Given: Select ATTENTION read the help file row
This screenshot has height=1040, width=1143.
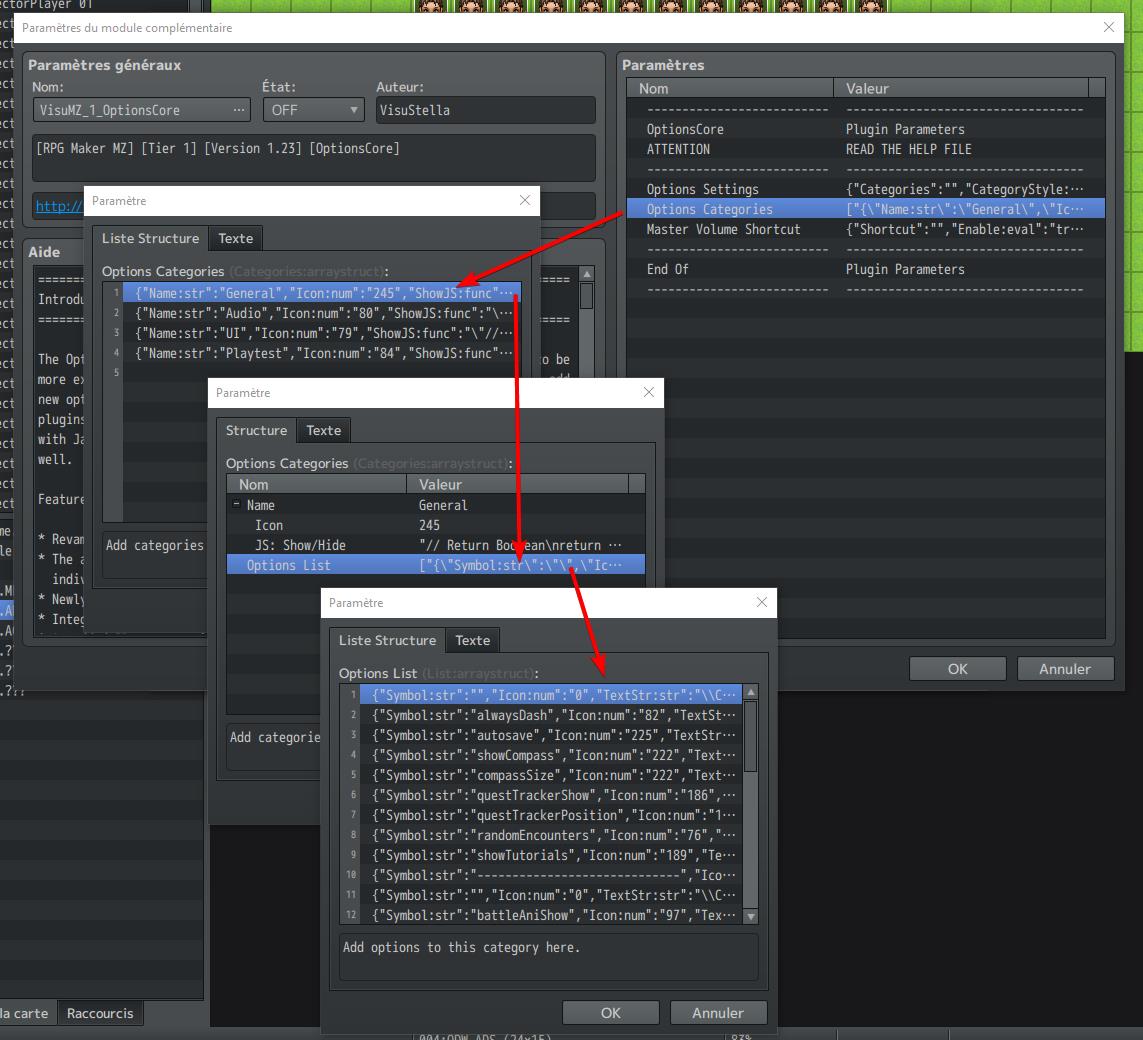Looking at the screenshot, I should pyautogui.click(x=865, y=149).
